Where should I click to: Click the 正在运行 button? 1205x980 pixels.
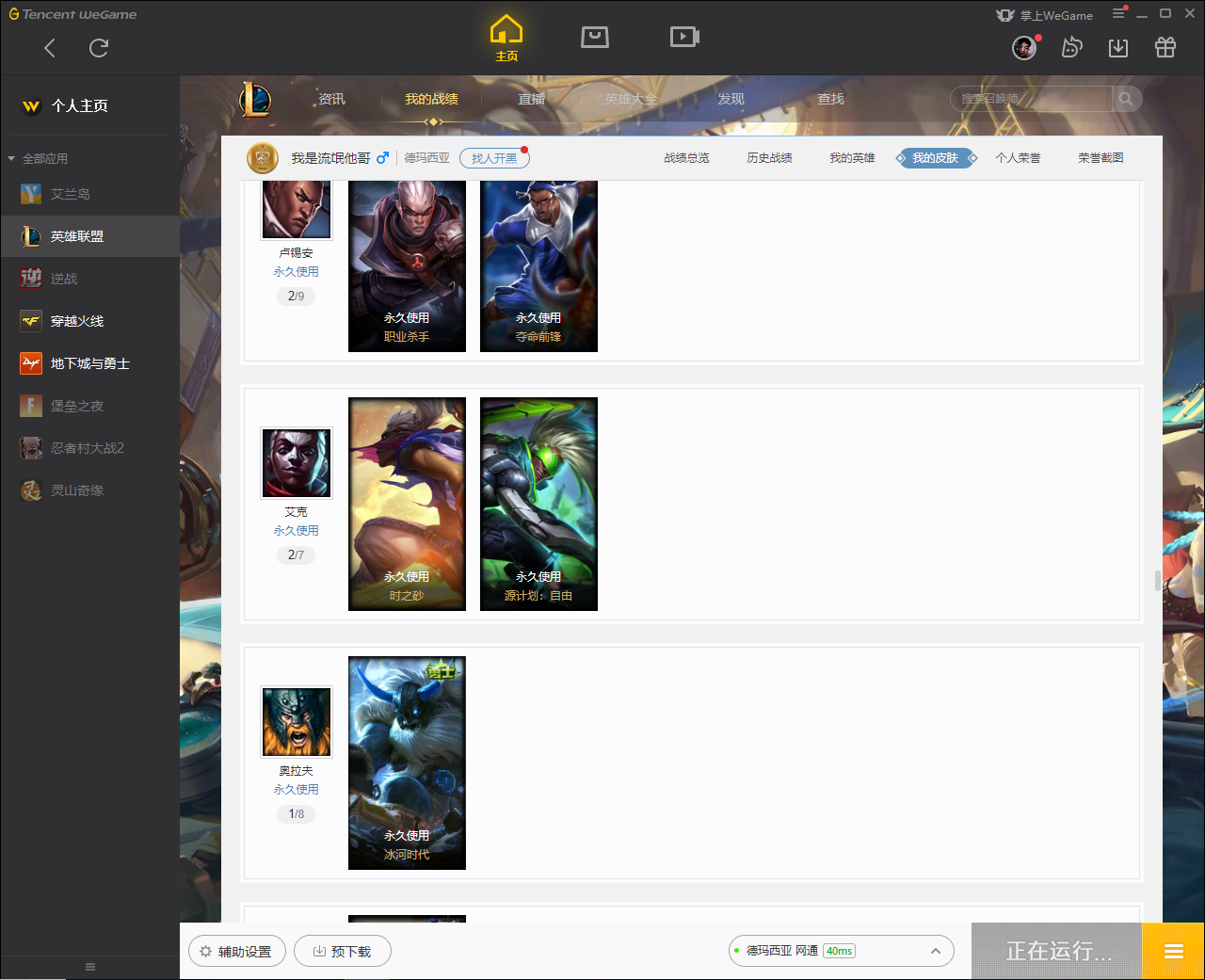click(x=1057, y=951)
